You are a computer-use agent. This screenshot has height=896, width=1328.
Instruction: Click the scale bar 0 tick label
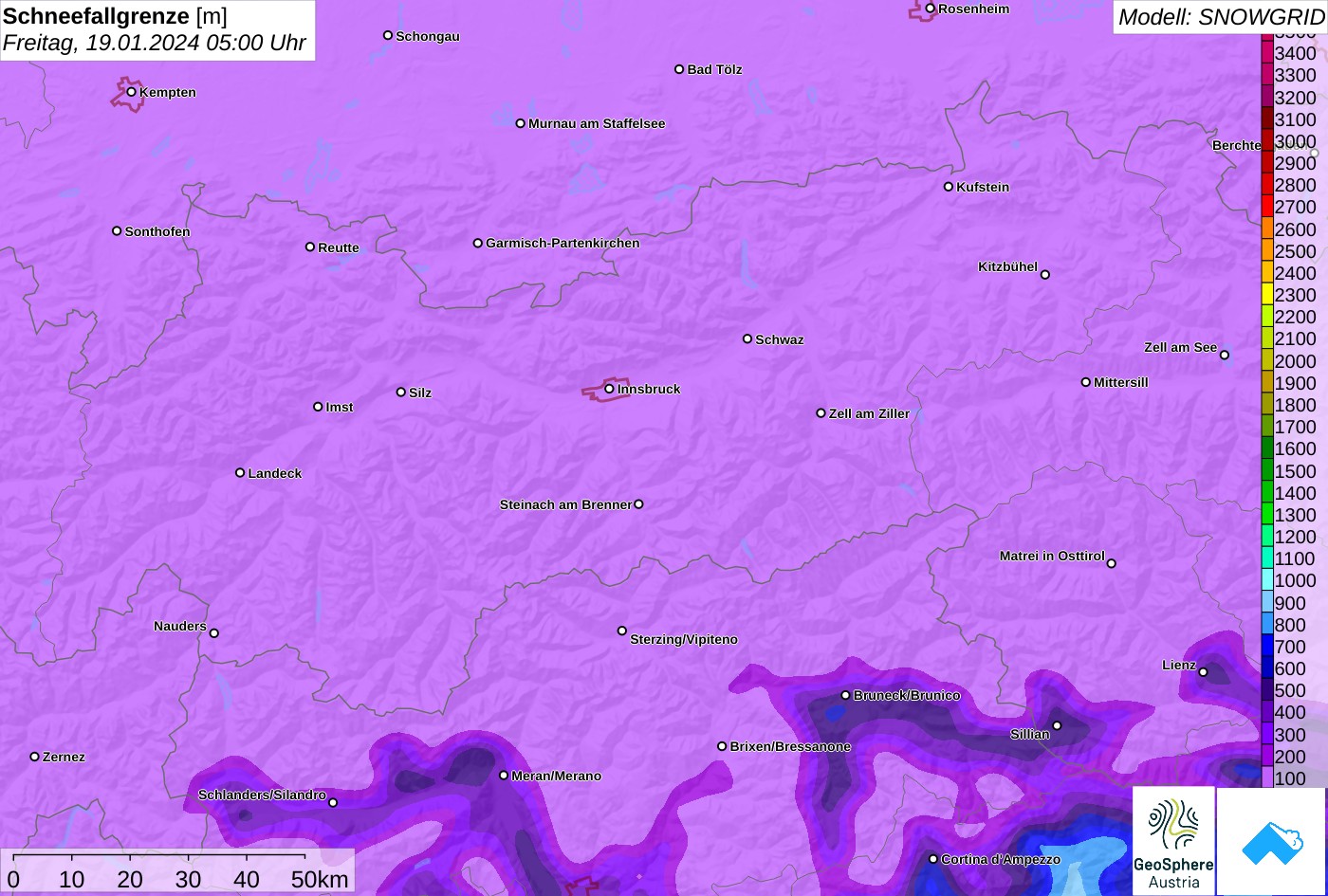coord(13,879)
